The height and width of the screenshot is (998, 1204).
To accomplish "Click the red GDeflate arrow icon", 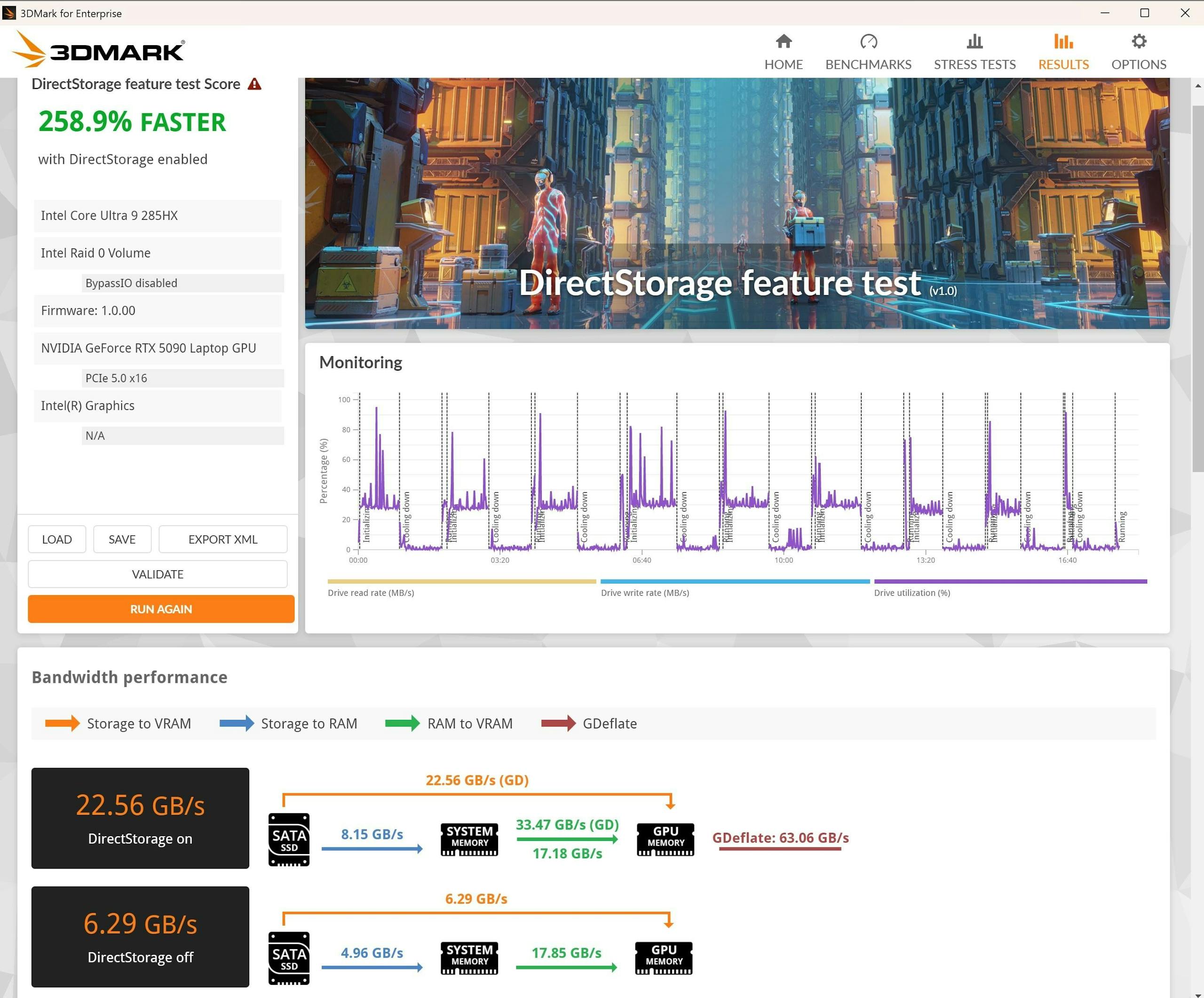I will (558, 723).
